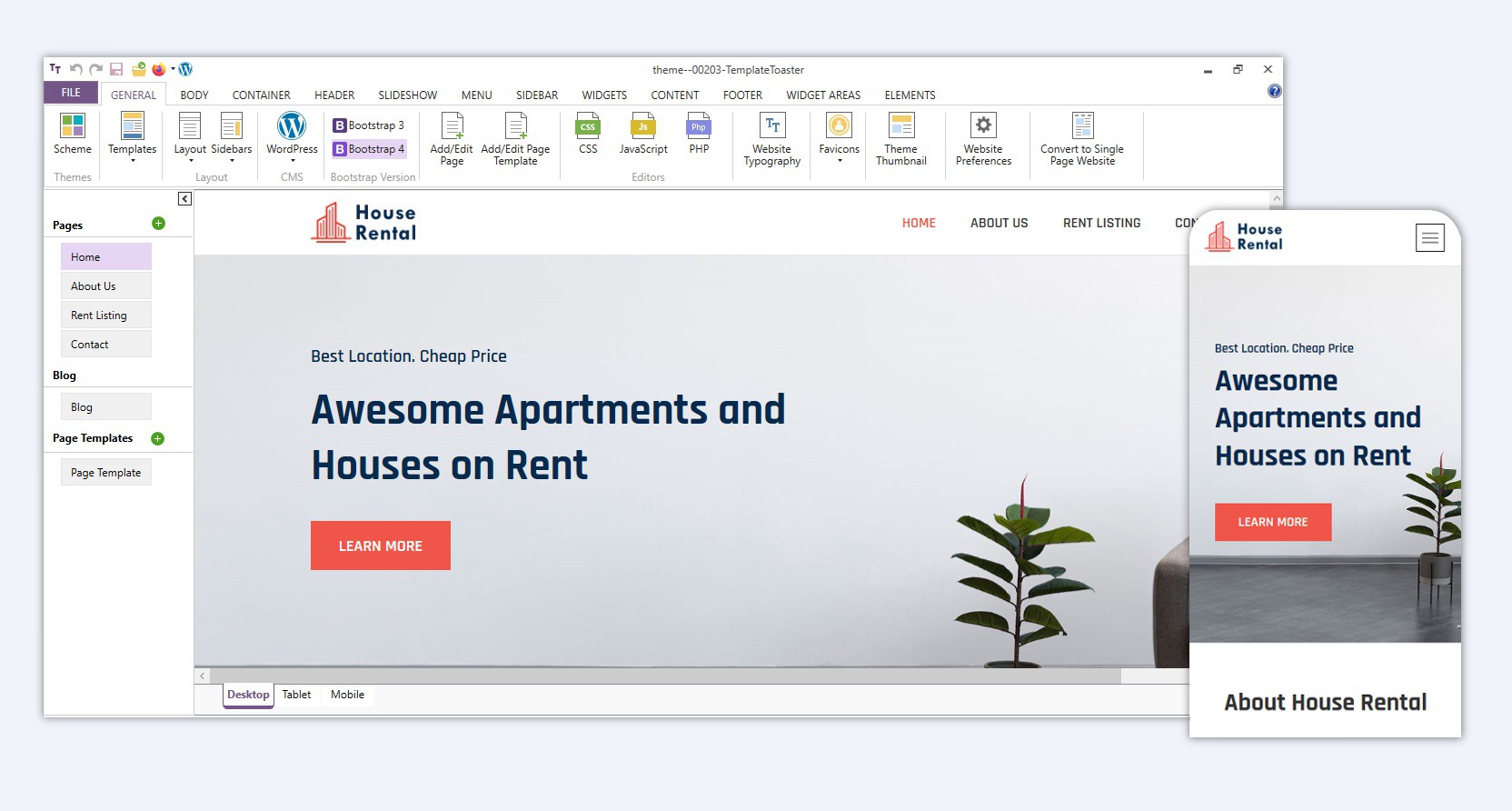The image size is (1512, 811).
Task: Select the Blog page item
Action: pyautogui.click(x=106, y=406)
